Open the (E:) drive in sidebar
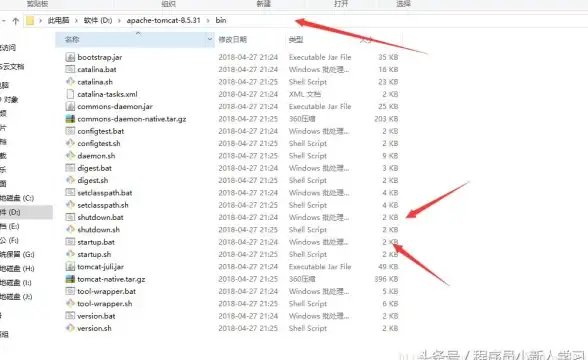 (x=10, y=226)
